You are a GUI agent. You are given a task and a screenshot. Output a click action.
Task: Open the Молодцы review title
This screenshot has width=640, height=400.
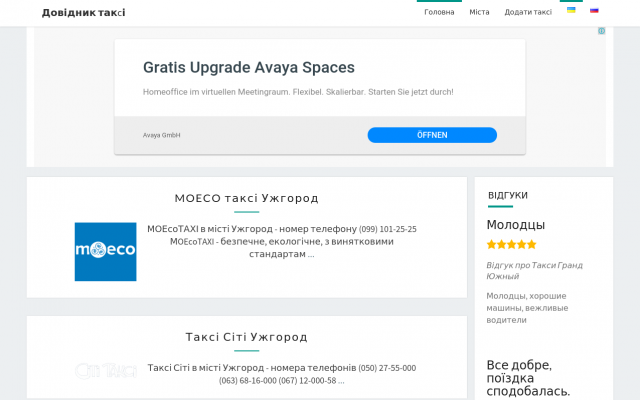point(516,224)
